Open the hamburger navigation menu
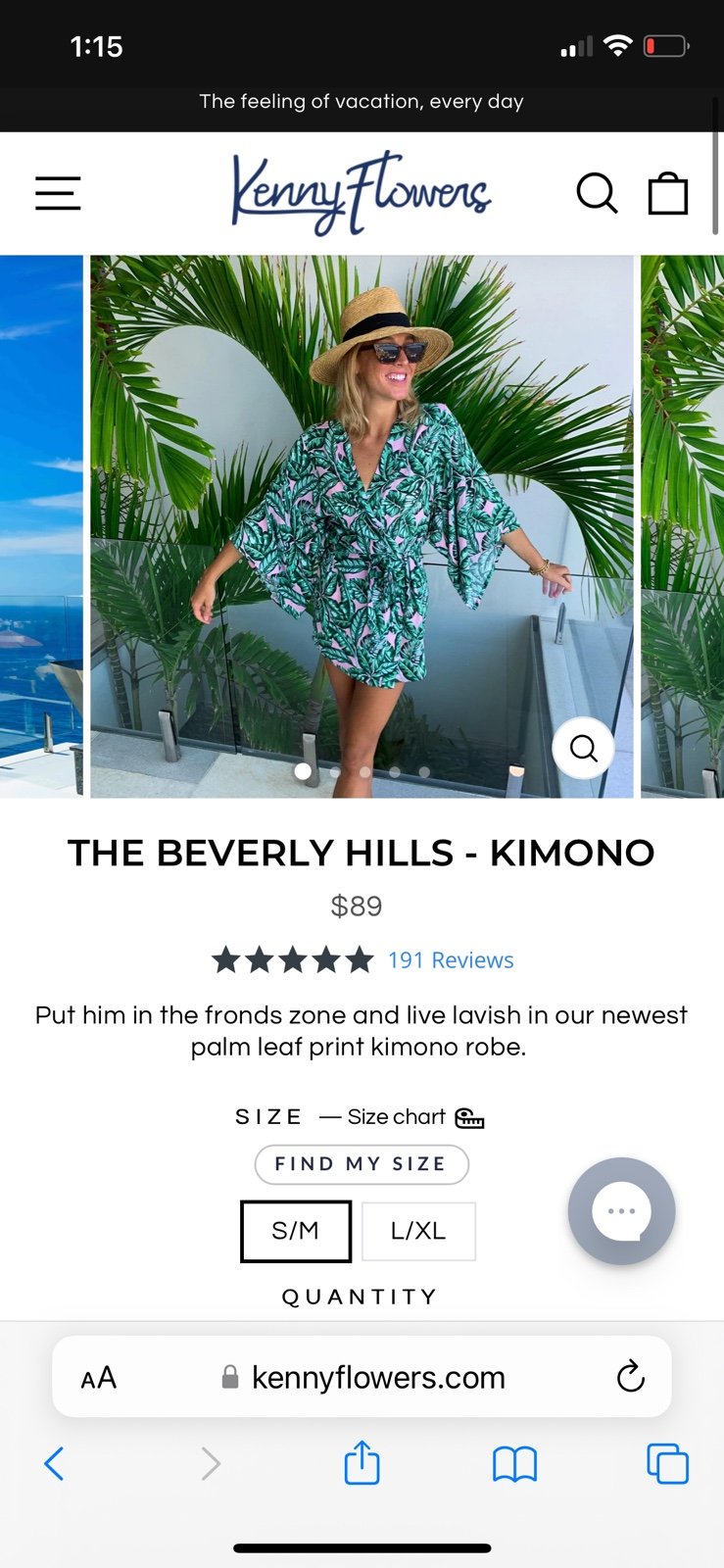724x1568 pixels. coord(58,193)
